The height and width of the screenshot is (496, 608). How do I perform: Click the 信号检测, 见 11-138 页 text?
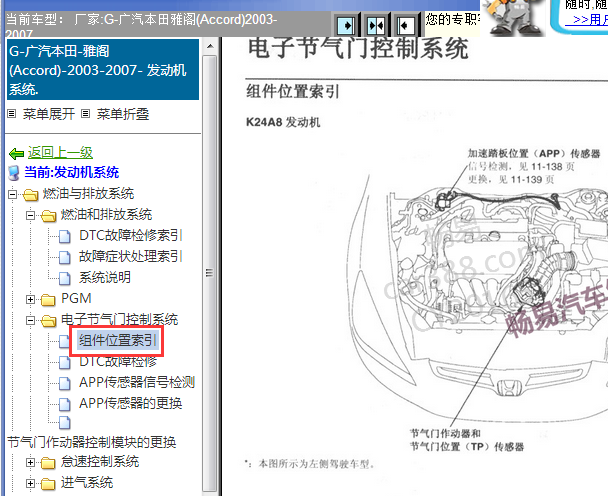pos(521,167)
